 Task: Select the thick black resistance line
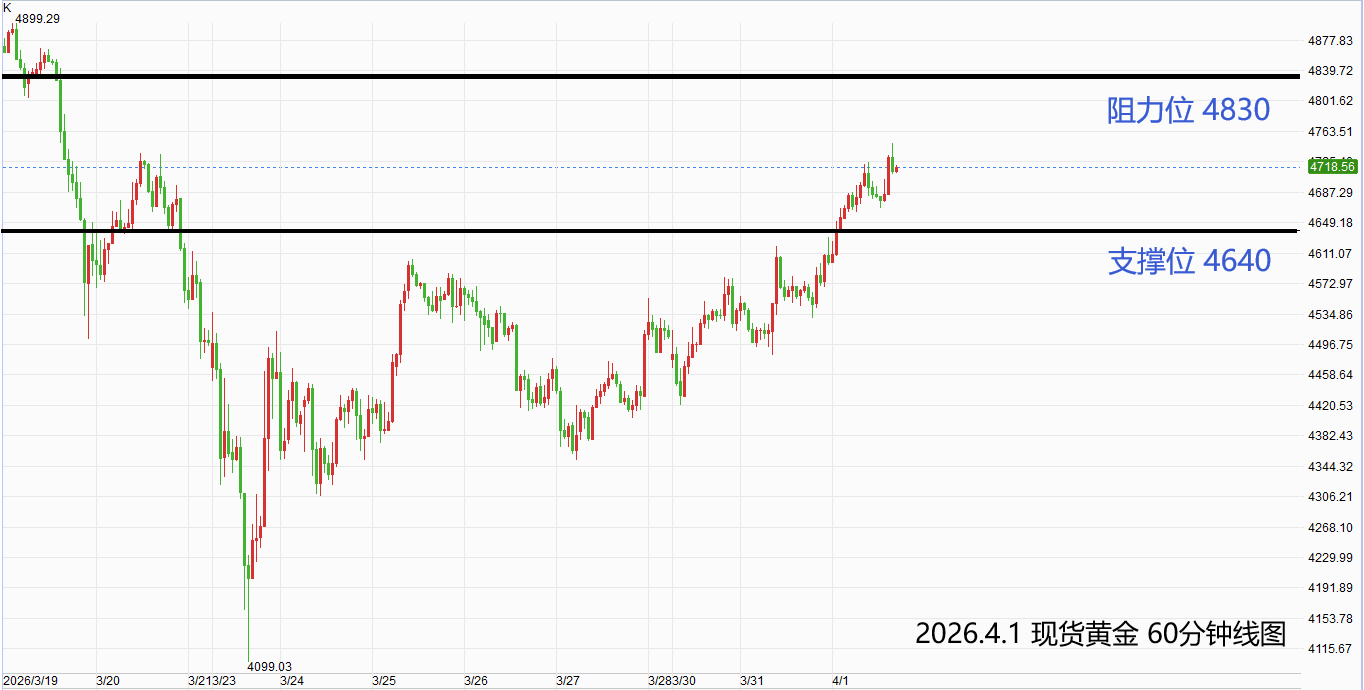click(x=650, y=76)
